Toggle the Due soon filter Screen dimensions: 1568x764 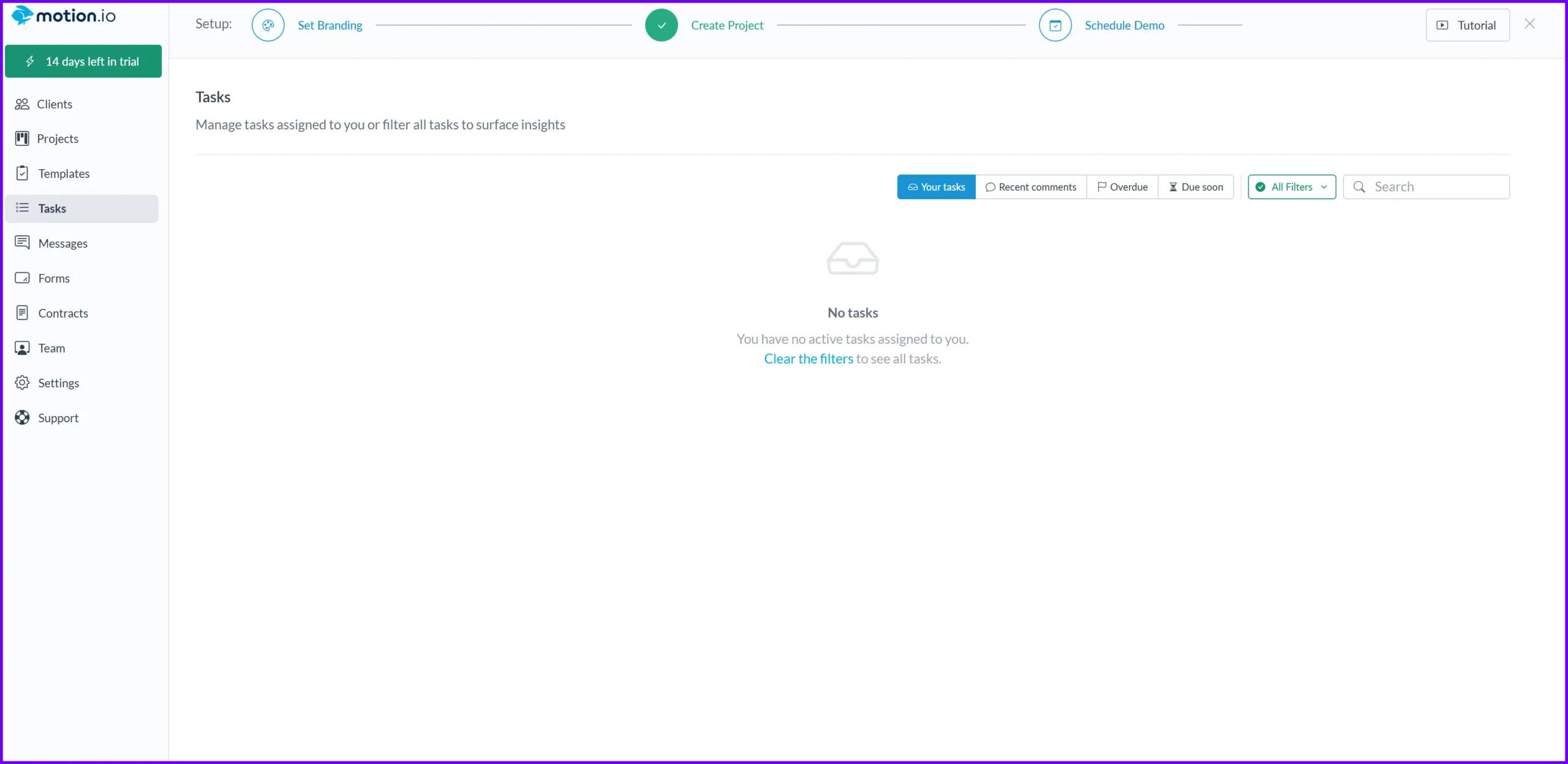[1196, 186]
